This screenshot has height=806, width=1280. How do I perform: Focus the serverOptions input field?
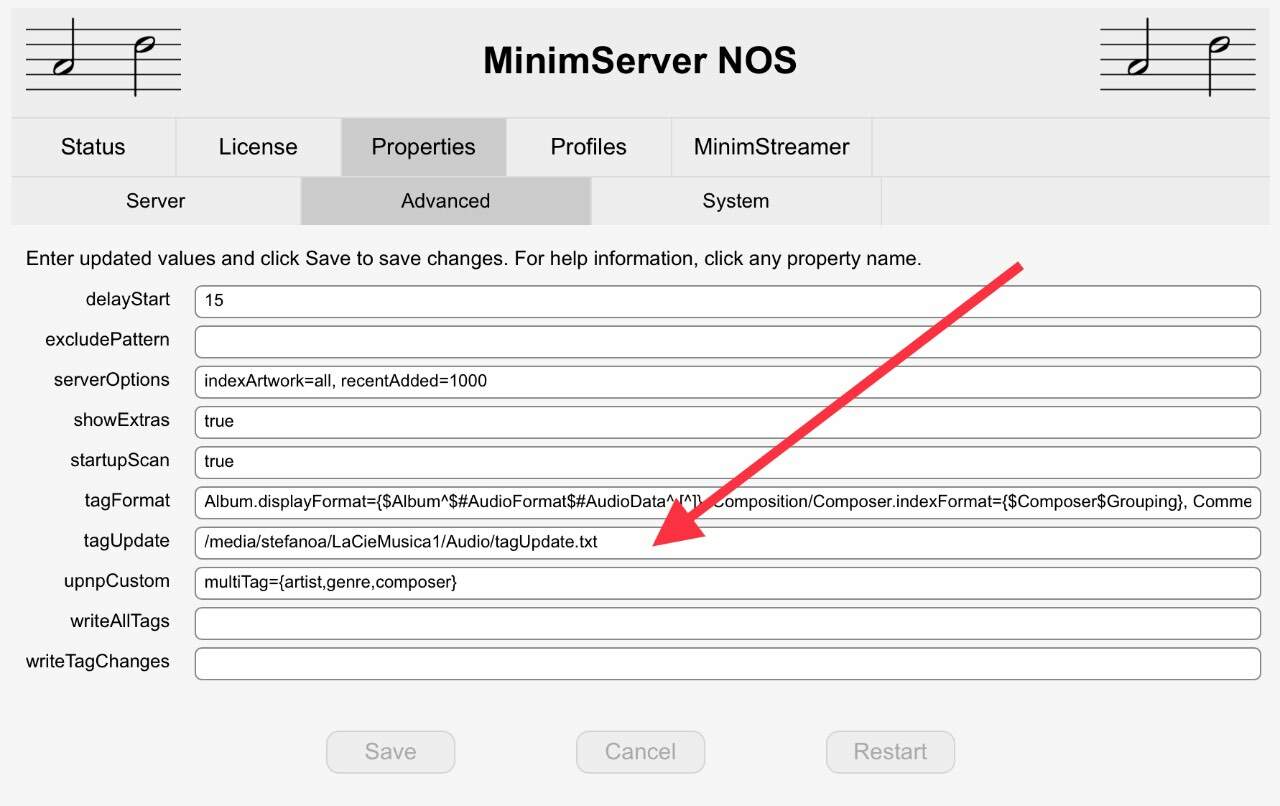point(728,381)
